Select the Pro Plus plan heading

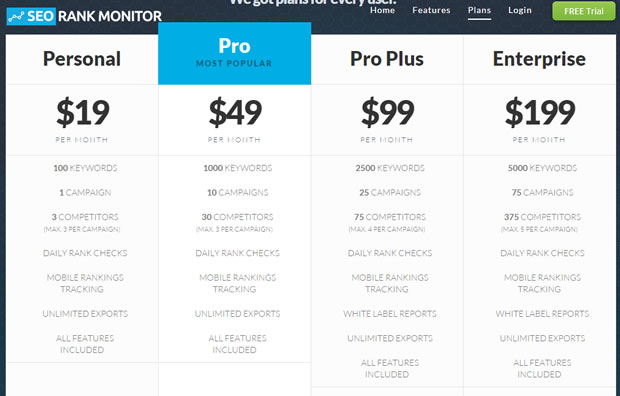(387, 59)
